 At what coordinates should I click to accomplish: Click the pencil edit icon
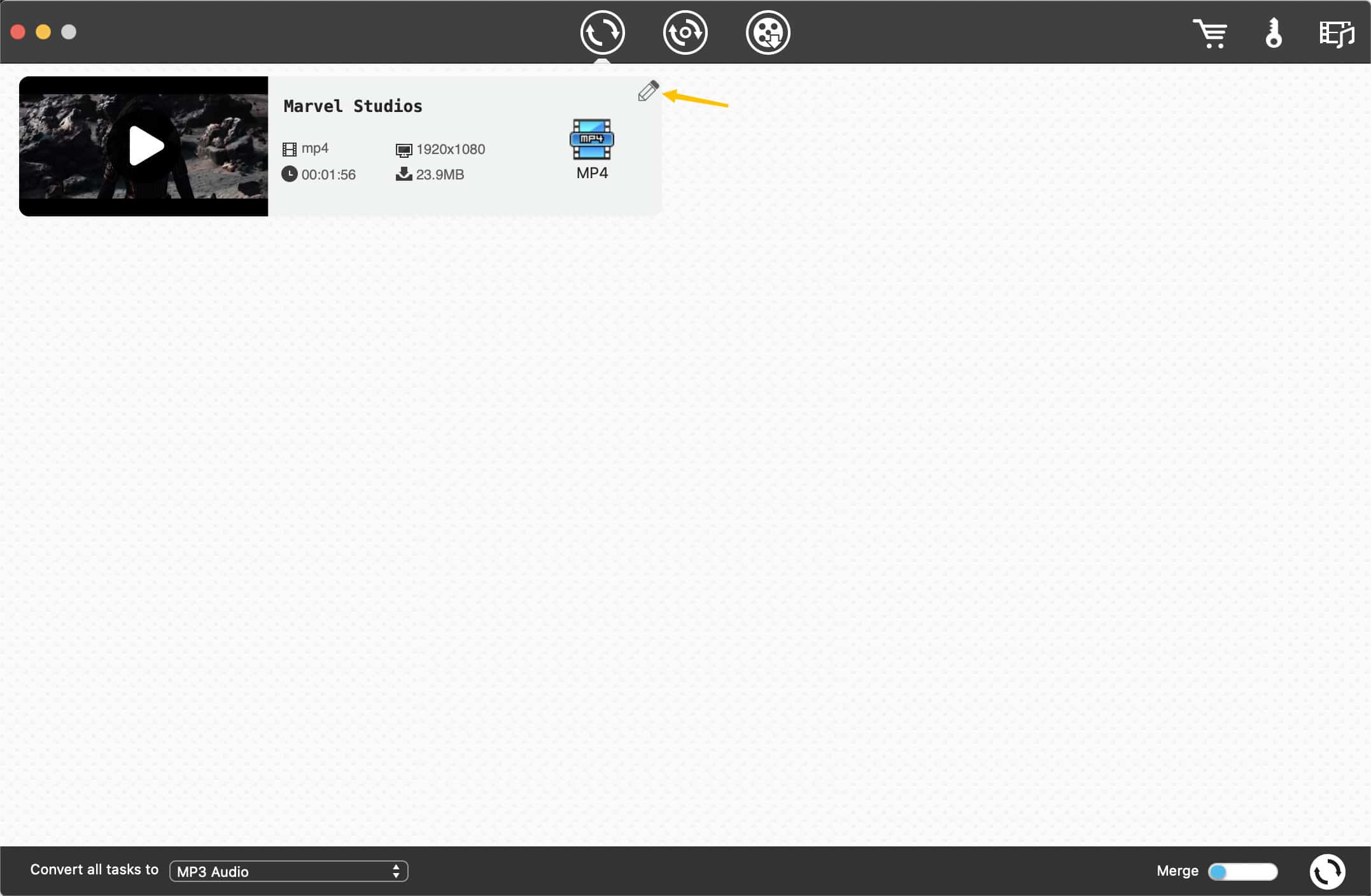pyautogui.click(x=648, y=92)
